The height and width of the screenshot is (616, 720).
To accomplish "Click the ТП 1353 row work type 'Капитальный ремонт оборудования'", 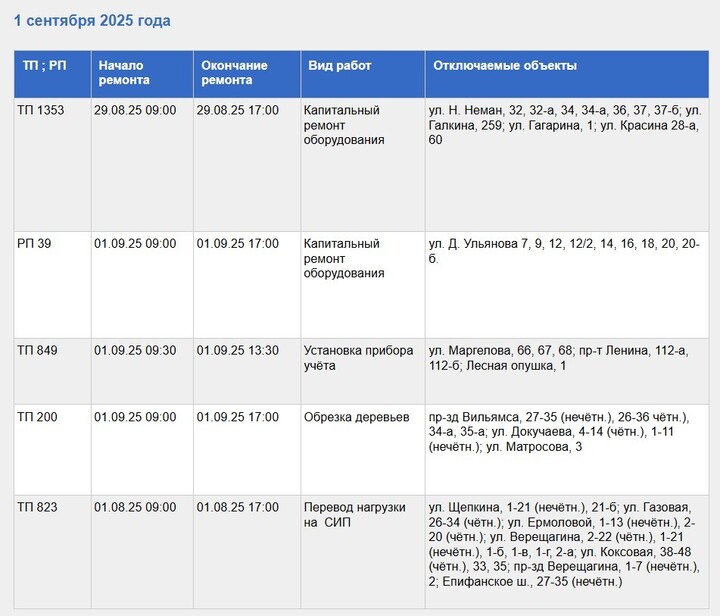I will coord(363,164).
